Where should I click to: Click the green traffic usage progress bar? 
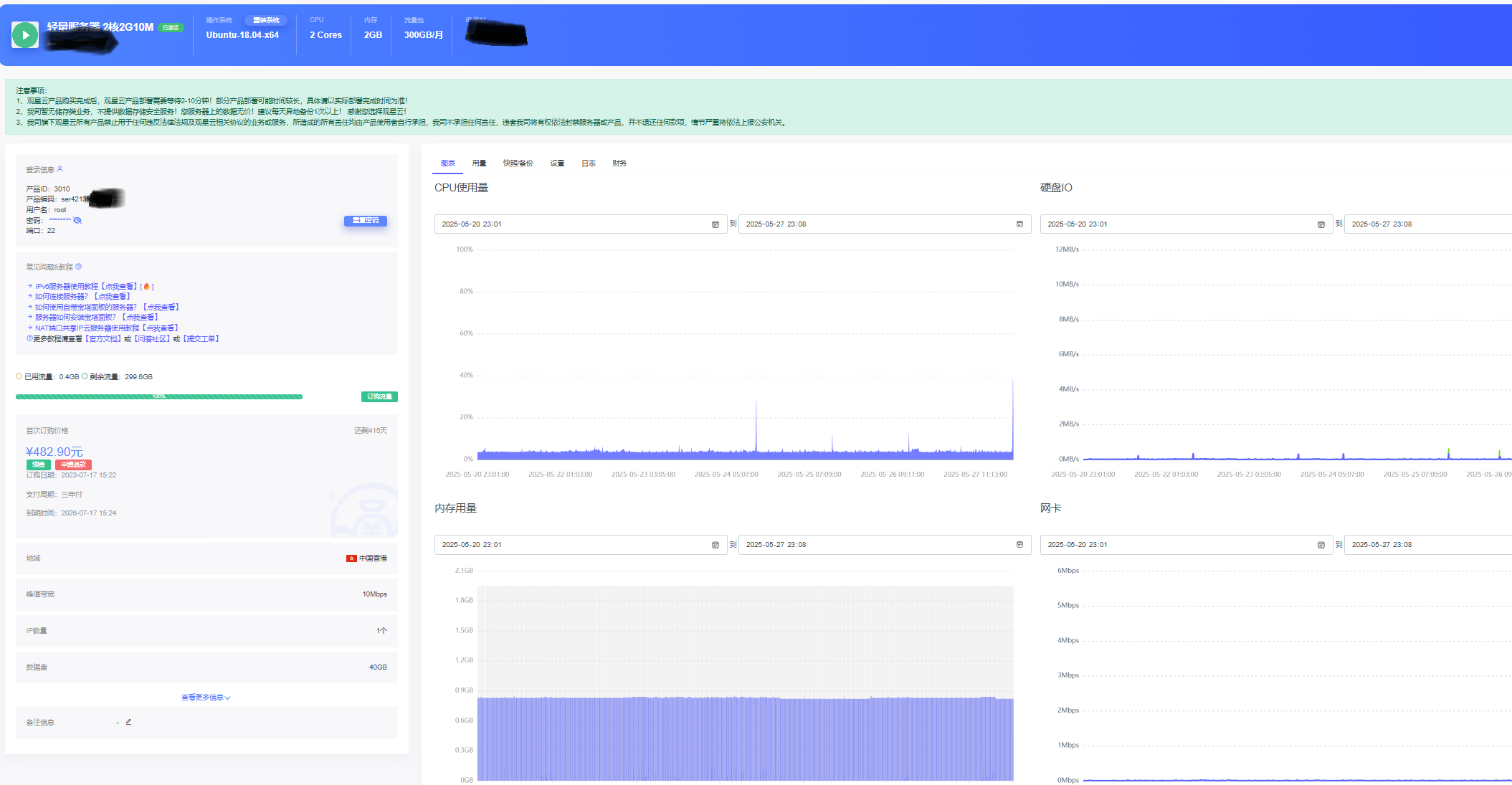pos(159,396)
